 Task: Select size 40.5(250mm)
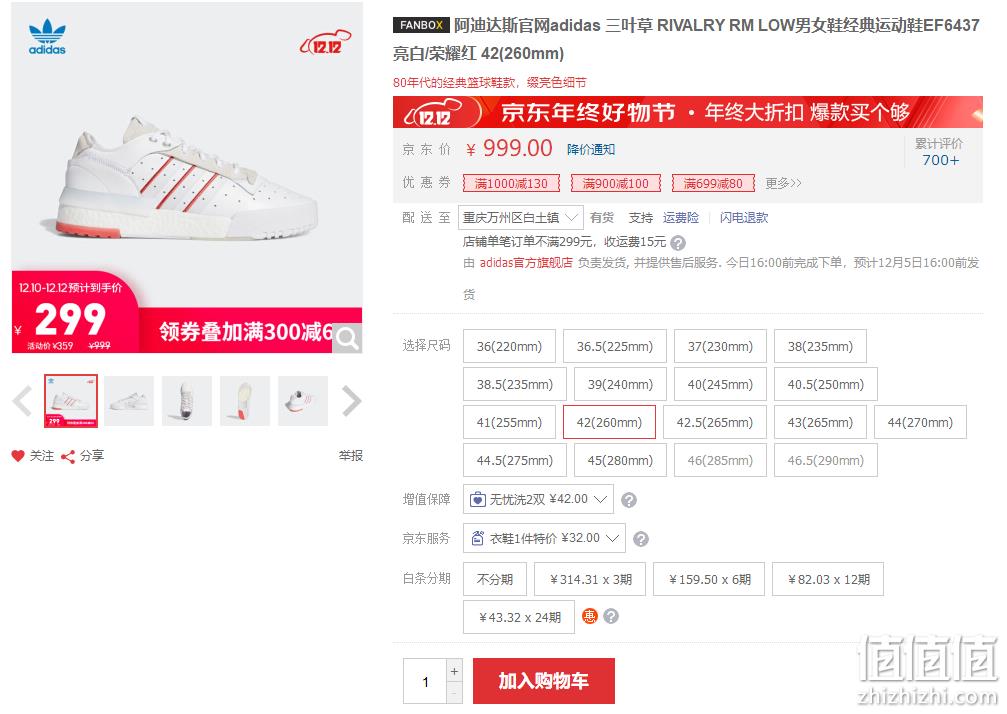tap(826, 385)
